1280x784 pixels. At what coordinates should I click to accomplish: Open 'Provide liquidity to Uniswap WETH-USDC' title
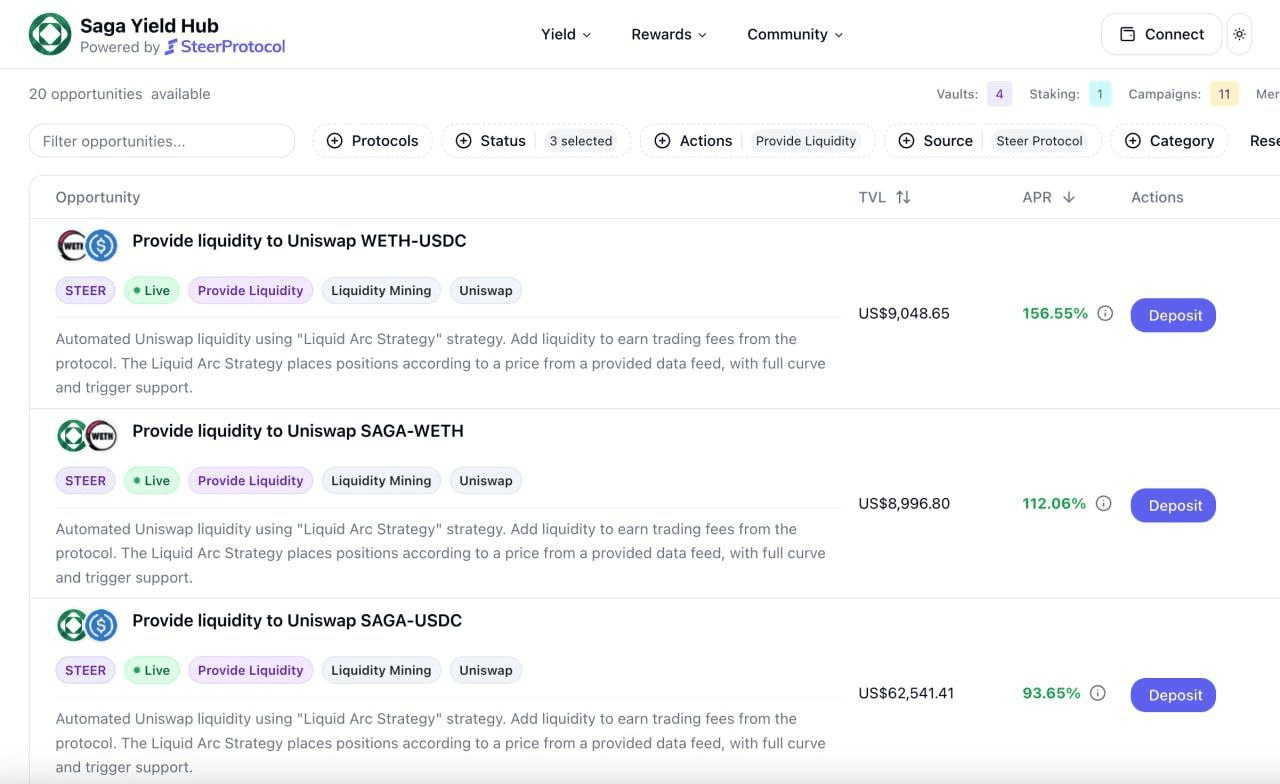pos(299,241)
